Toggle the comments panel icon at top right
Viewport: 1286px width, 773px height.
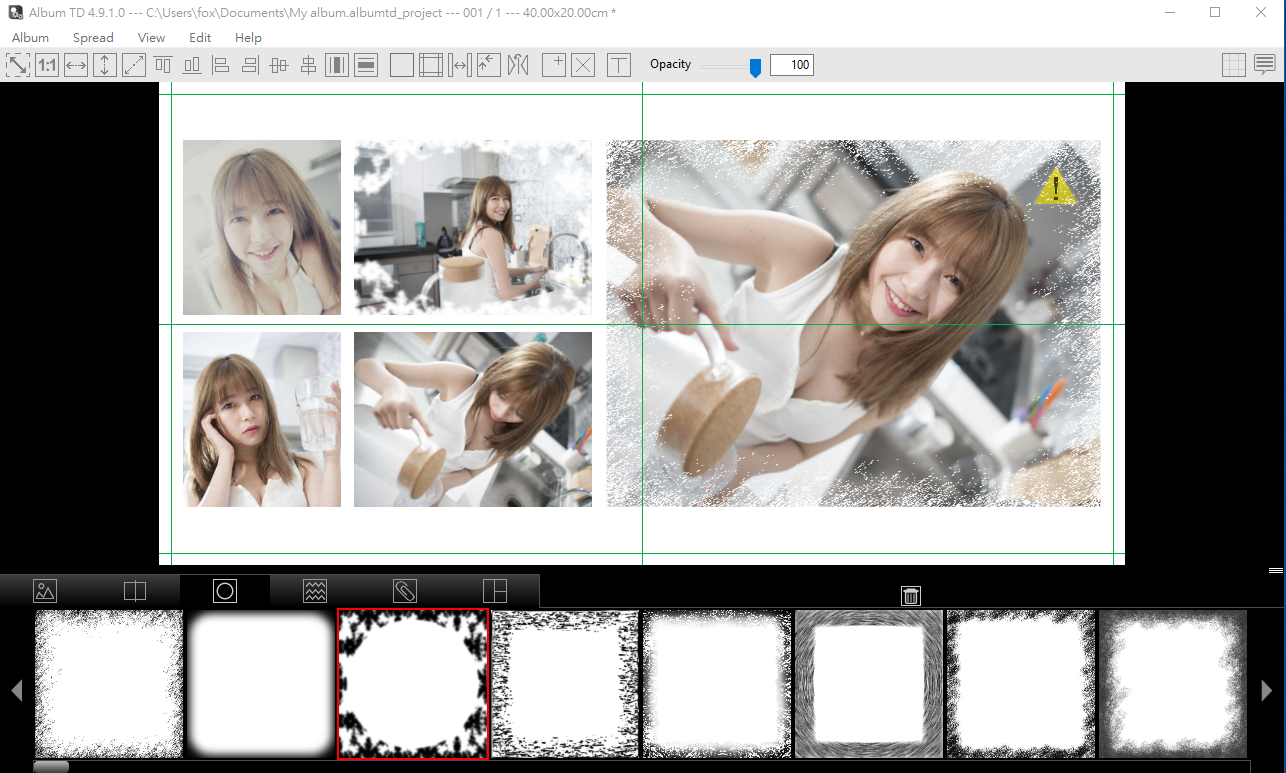point(1264,65)
